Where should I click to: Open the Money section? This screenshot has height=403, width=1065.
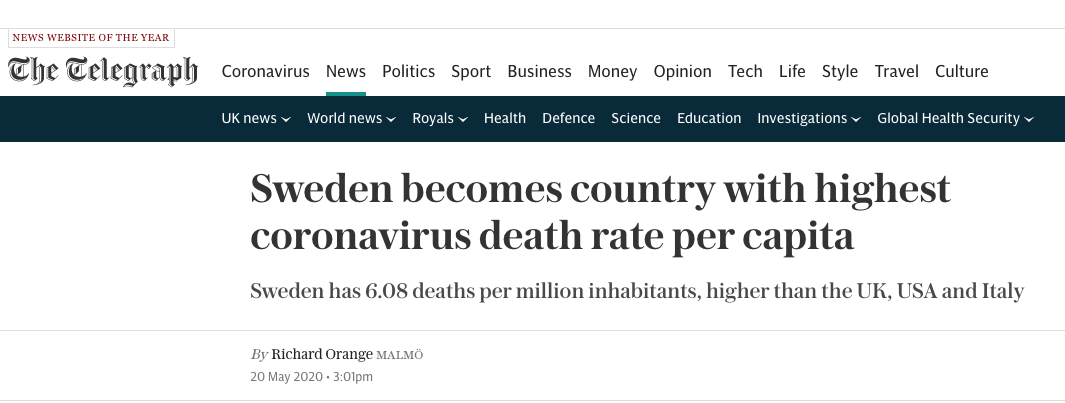[x=612, y=71]
